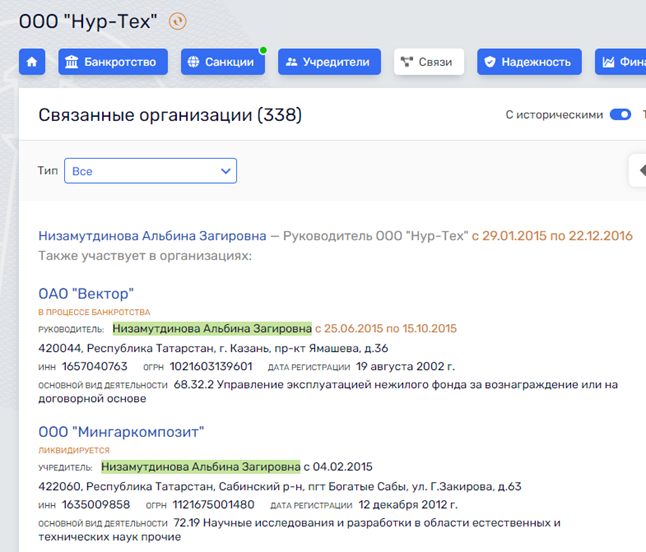Image resolution: width=646 pixels, height=552 pixels.
Task: Click highlighted director name under ОАО "Вектор"
Action: [x=212, y=329]
